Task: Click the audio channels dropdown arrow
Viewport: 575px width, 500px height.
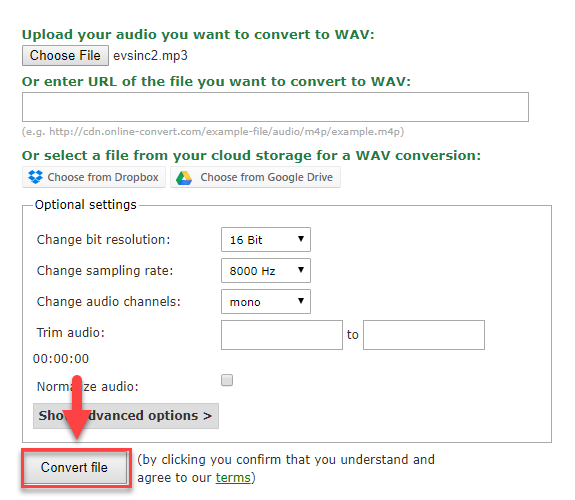Action: point(301,301)
